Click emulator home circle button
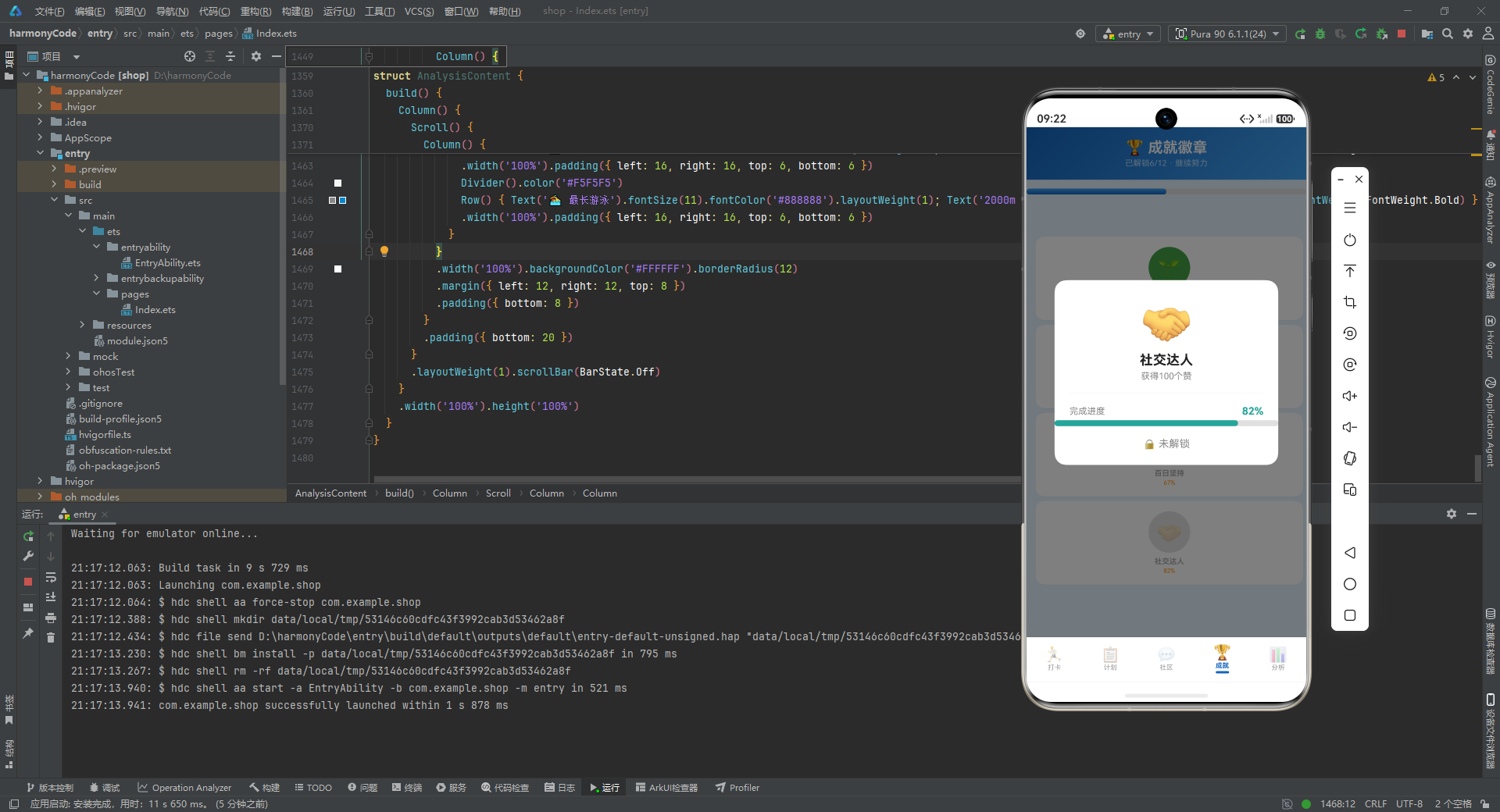This screenshot has width=1500, height=812. point(1350,584)
